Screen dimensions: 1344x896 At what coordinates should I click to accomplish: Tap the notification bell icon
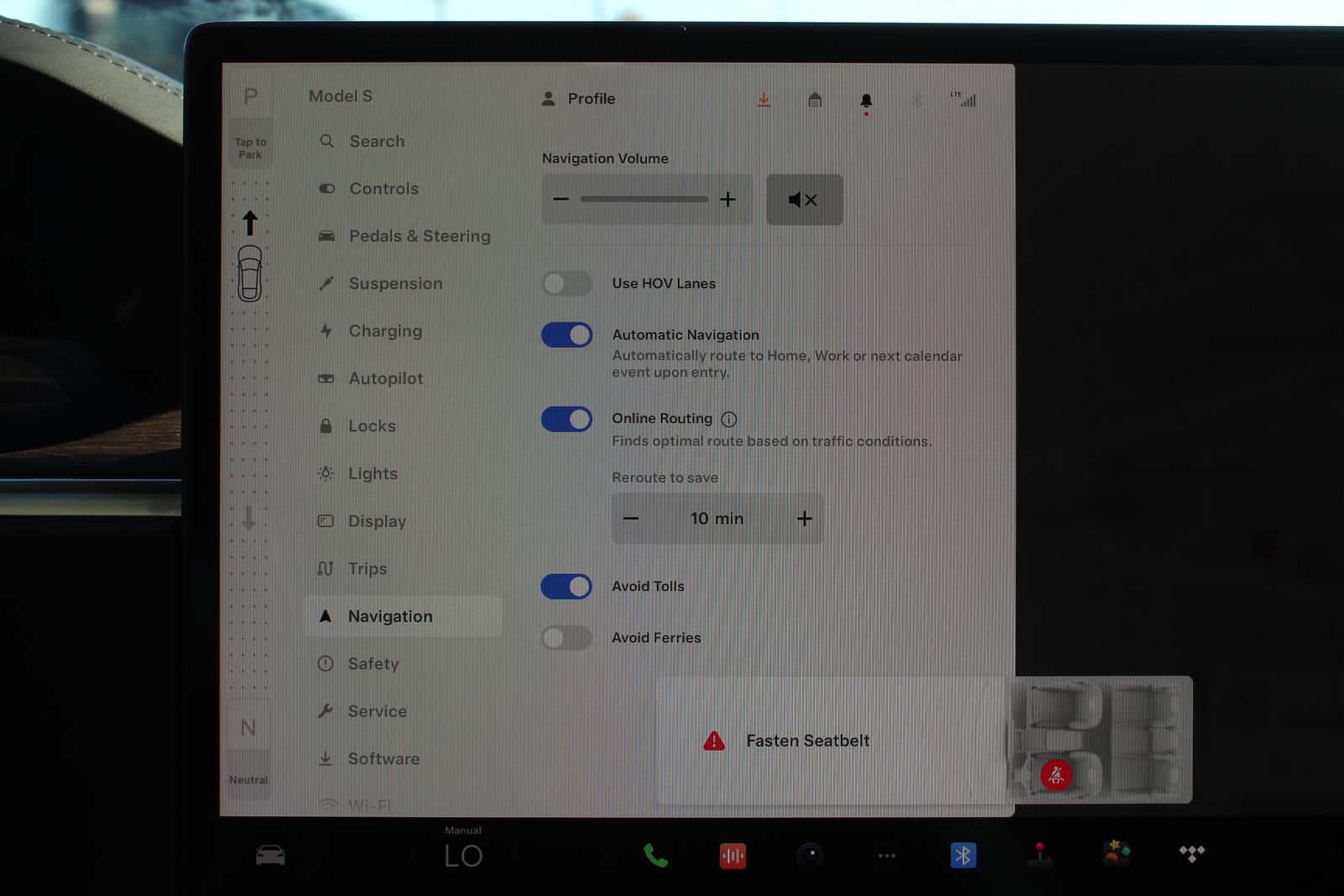coord(866,101)
